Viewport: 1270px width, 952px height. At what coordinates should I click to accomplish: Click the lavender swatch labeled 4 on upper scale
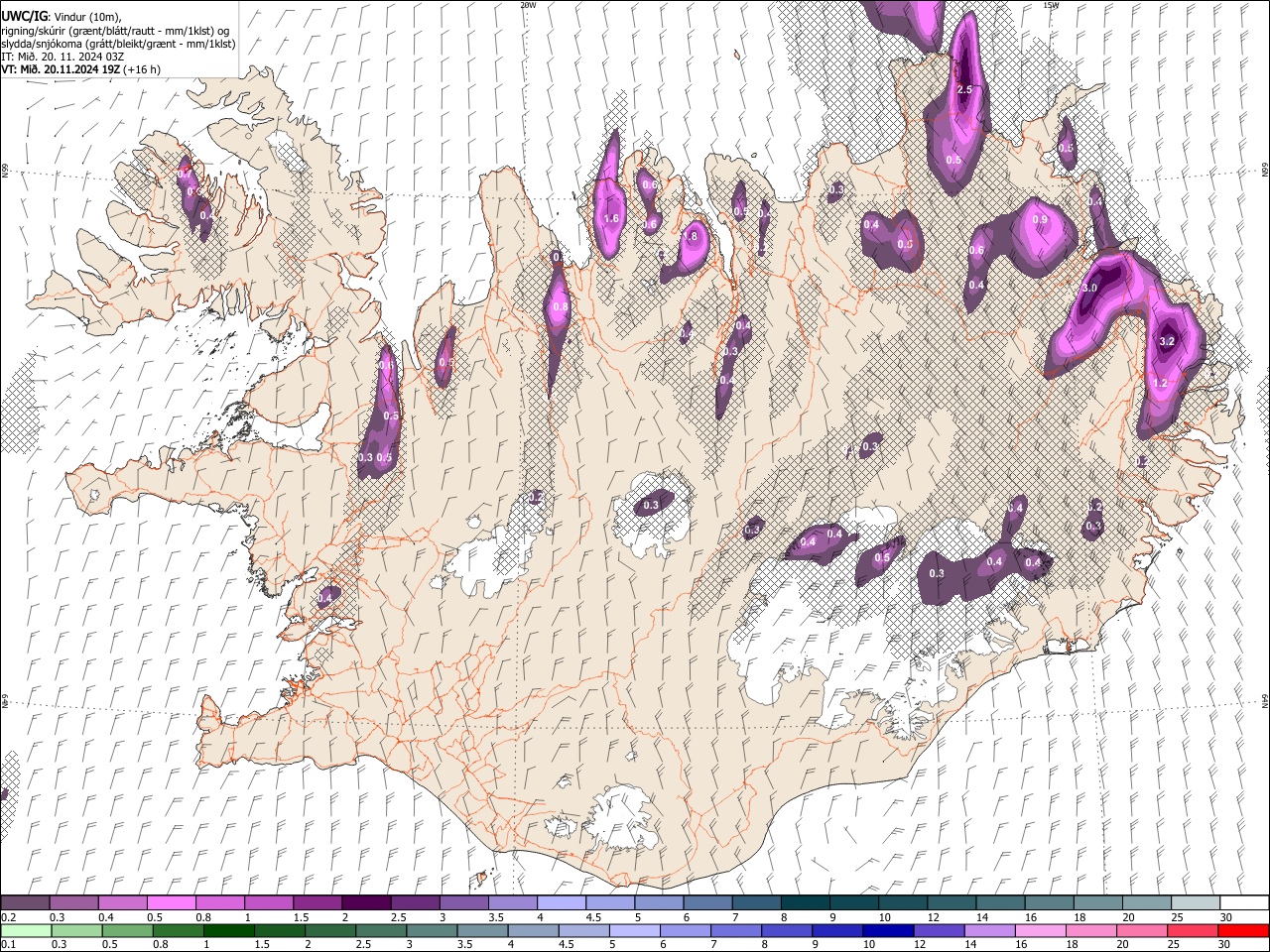coord(562,903)
